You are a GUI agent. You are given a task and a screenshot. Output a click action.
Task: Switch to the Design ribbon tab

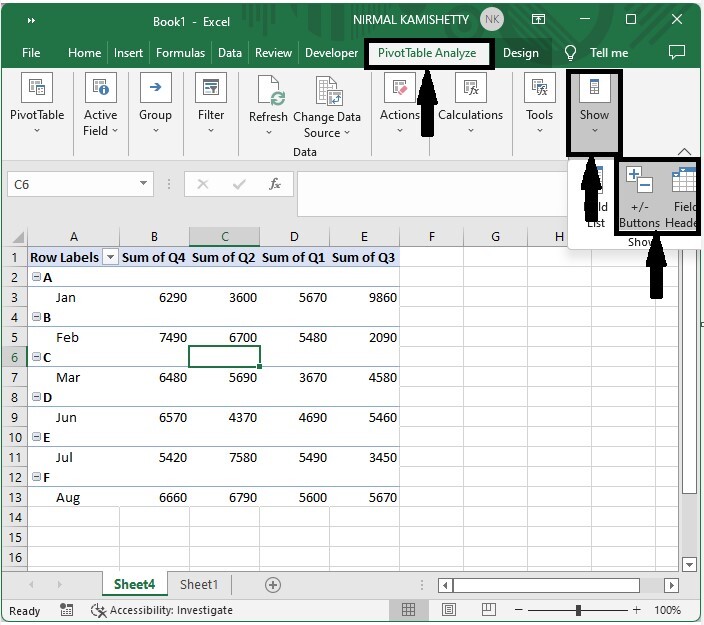pyautogui.click(x=520, y=53)
